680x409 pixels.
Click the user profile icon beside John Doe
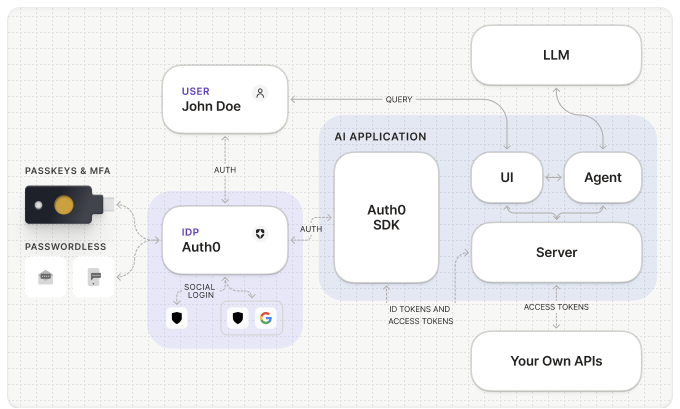260,93
